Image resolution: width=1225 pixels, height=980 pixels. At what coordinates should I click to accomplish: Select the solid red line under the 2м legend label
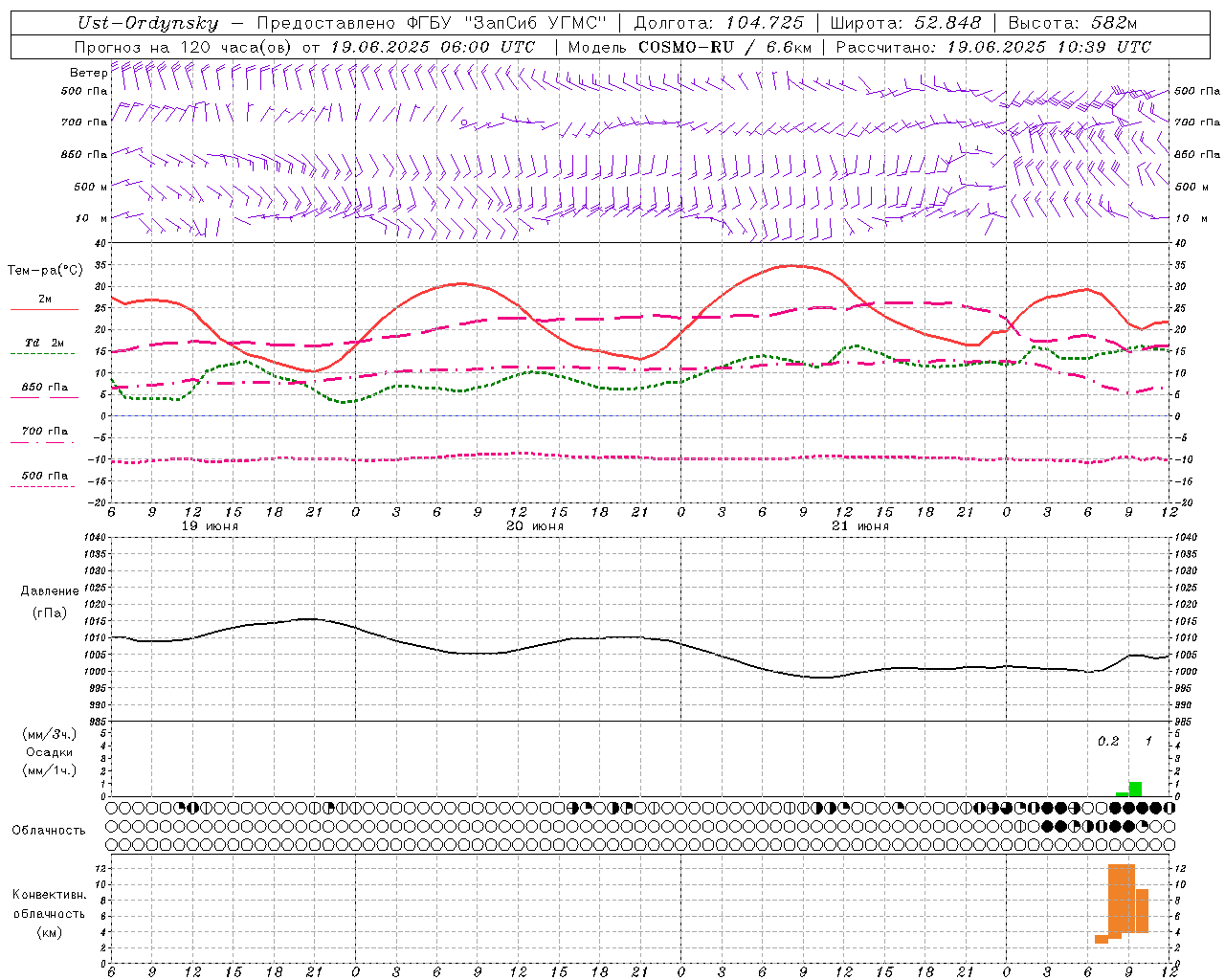[44, 309]
